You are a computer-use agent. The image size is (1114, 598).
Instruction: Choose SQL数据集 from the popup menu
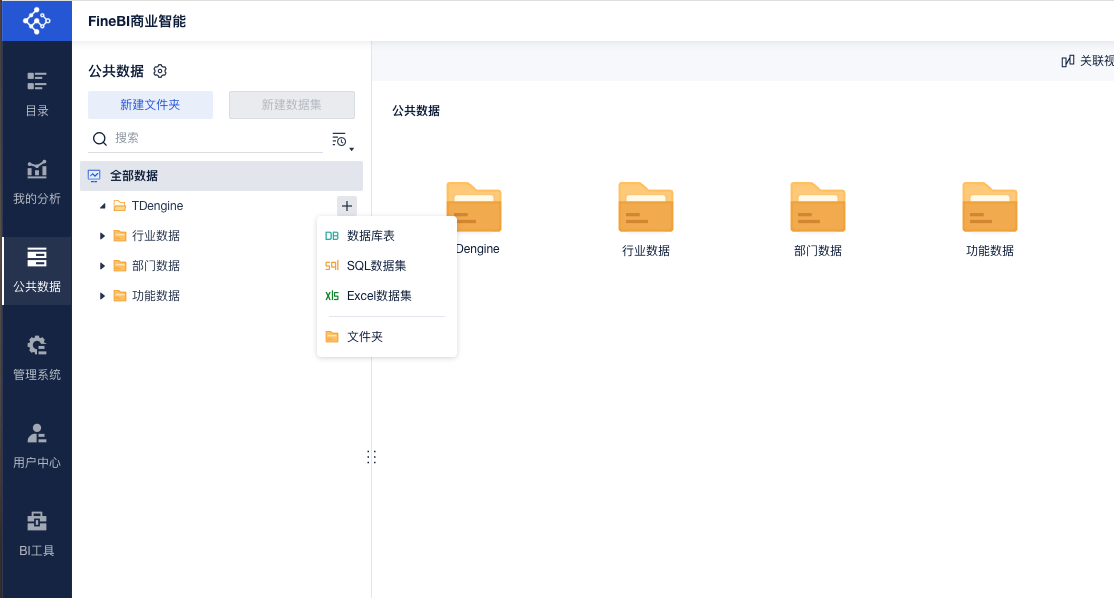[376, 266]
